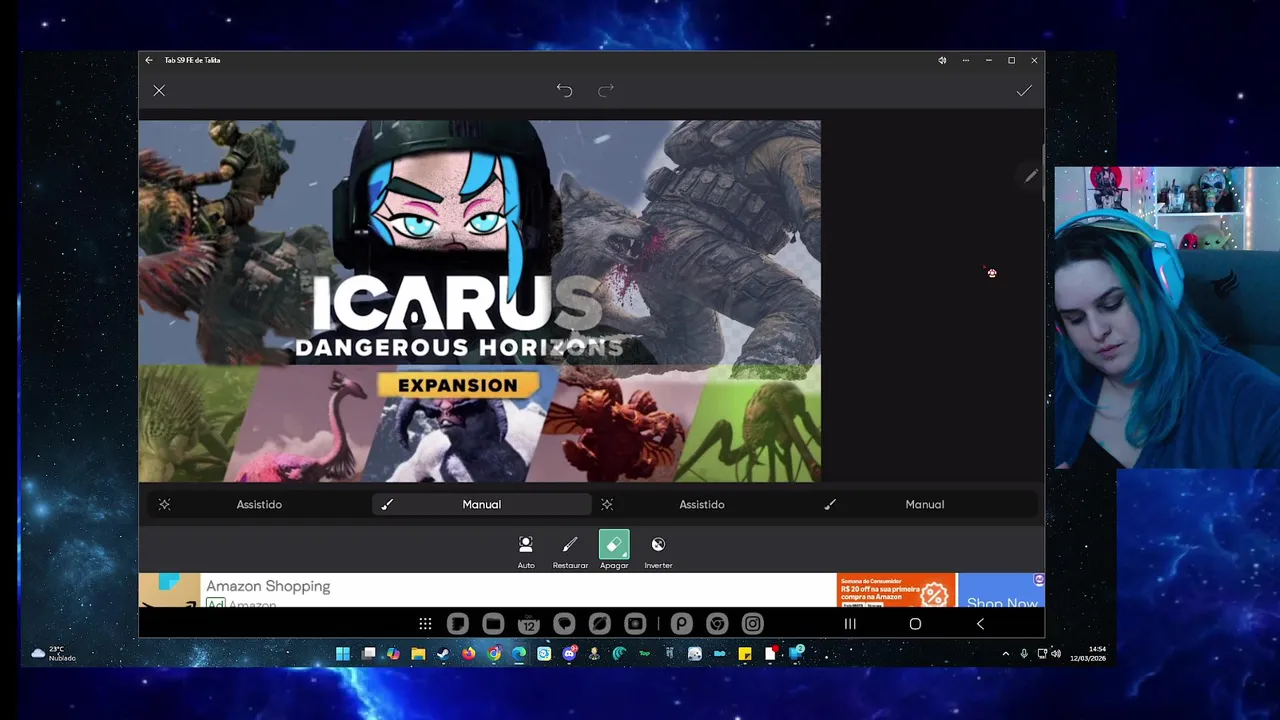
Task: Open Microsoft Edge in the Windows taskbar
Action: coord(518,654)
